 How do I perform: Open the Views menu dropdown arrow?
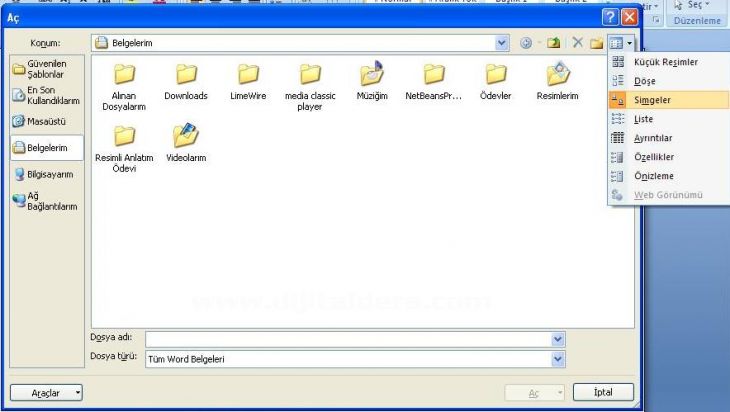tap(629, 43)
